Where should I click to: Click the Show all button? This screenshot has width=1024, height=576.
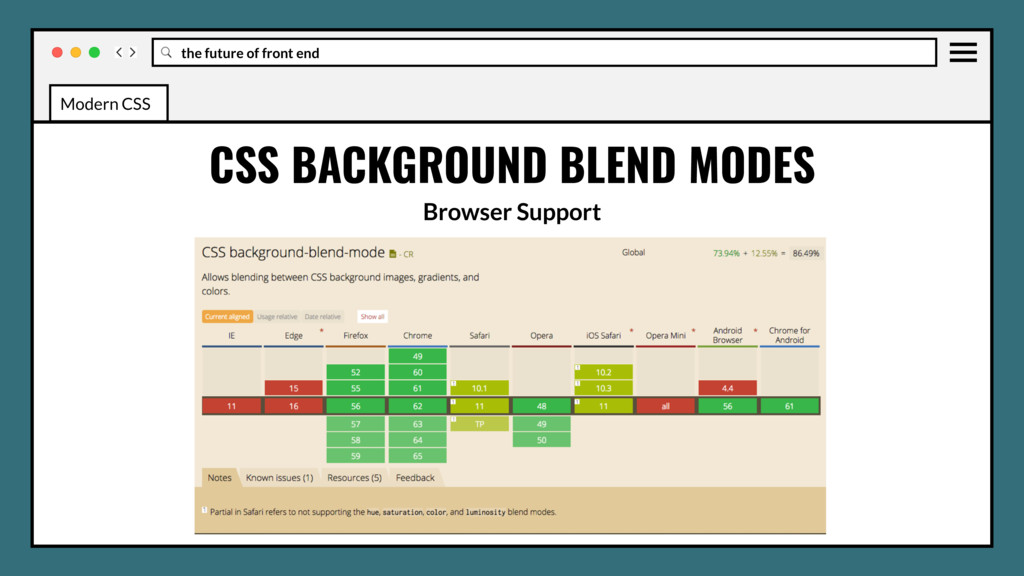tap(372, 317)
